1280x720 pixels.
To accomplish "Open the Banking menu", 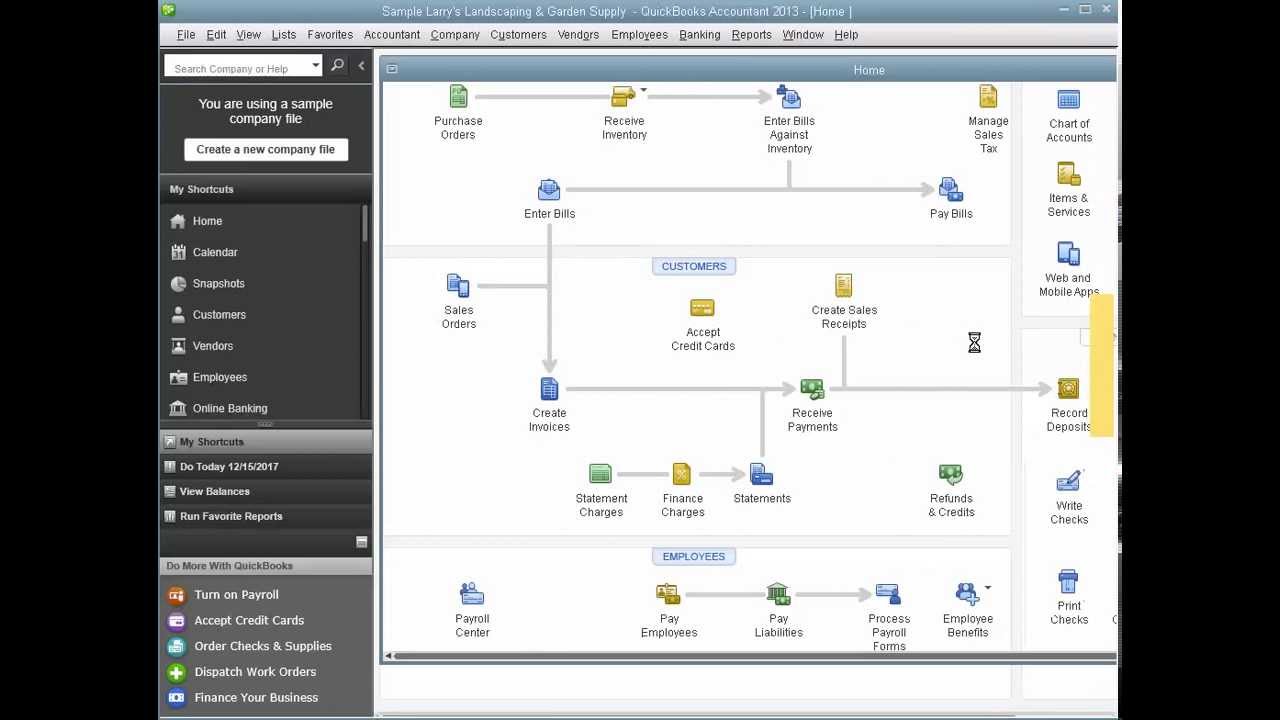I will coord(699,35).
